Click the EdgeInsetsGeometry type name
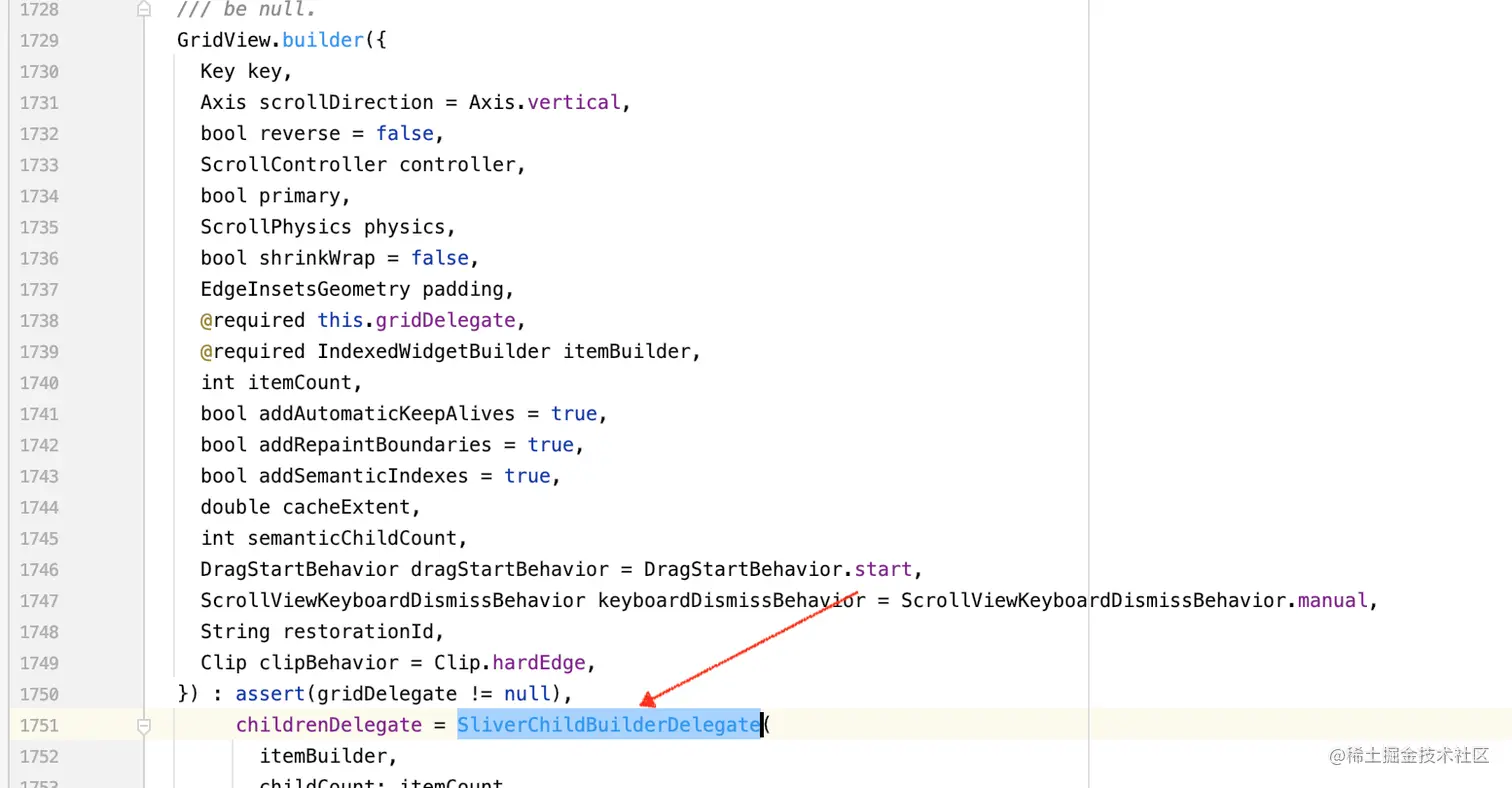 (x=305, y=289)
